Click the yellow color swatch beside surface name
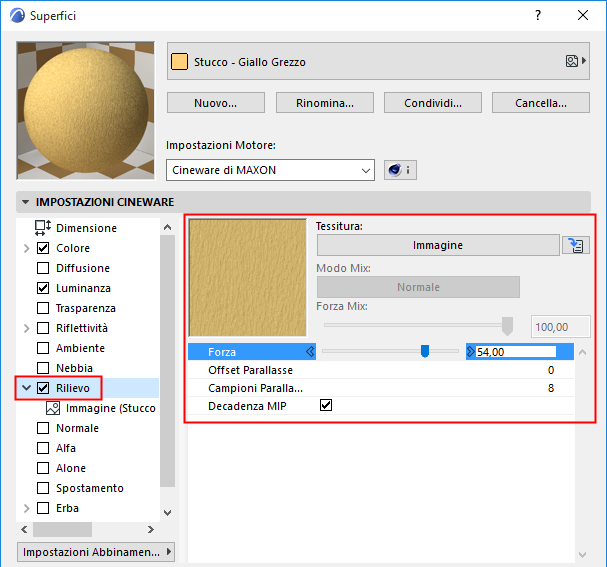607x567 pixels. coord(179,62)
